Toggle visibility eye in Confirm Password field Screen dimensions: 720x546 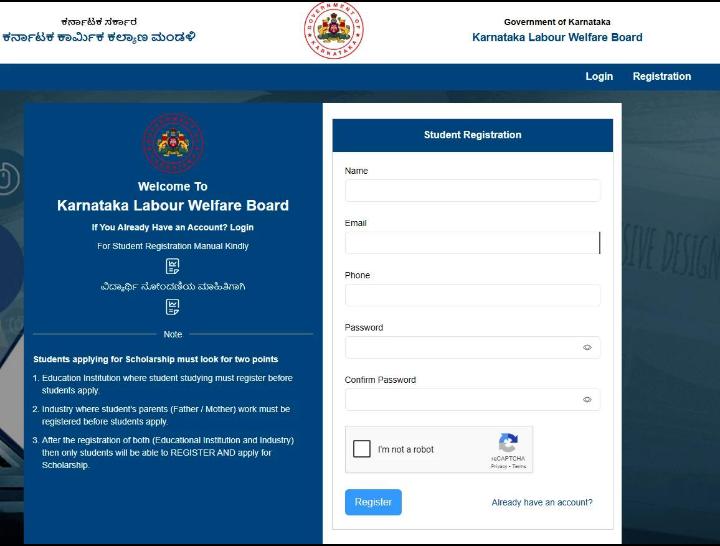pos(587,400)
